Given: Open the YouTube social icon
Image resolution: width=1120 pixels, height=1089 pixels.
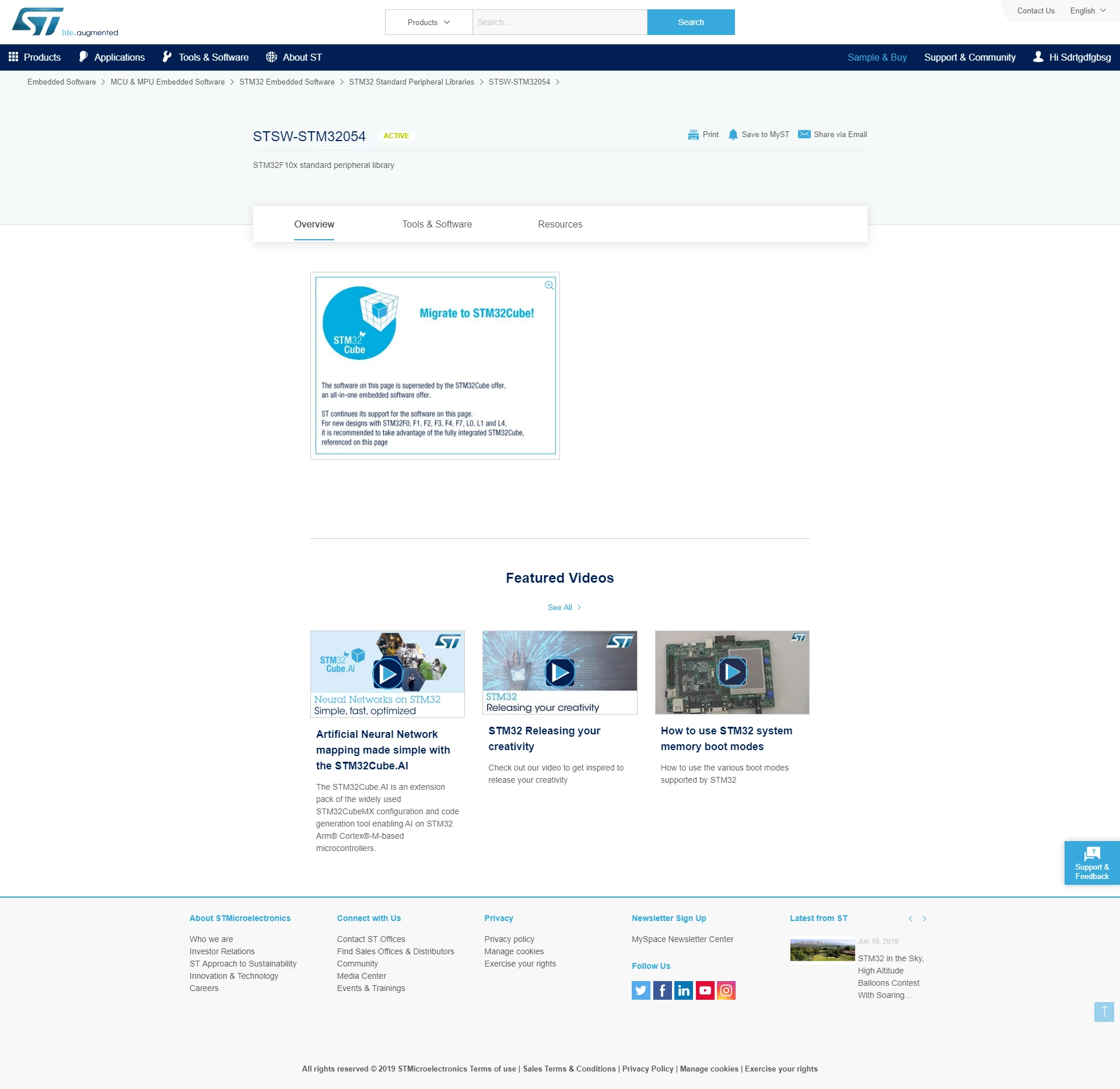Looking at the screenshot, I should tap(705, 990).
